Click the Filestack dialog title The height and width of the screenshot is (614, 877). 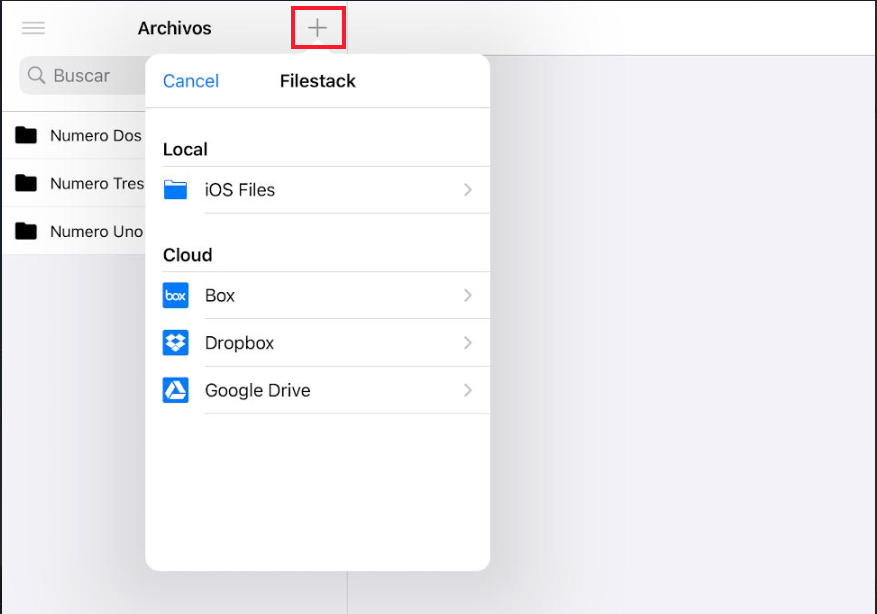coord(318,81)
